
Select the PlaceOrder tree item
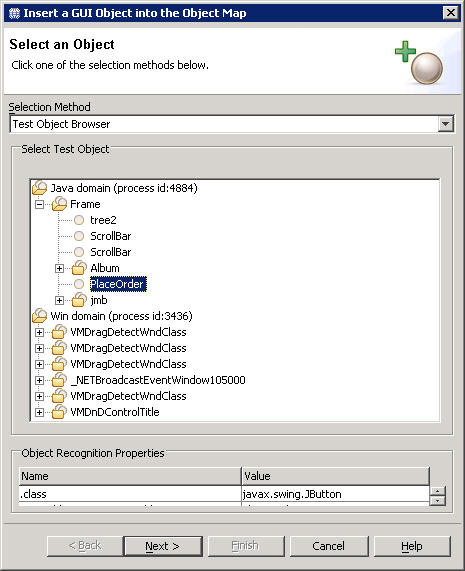click(x=118, y=284)
